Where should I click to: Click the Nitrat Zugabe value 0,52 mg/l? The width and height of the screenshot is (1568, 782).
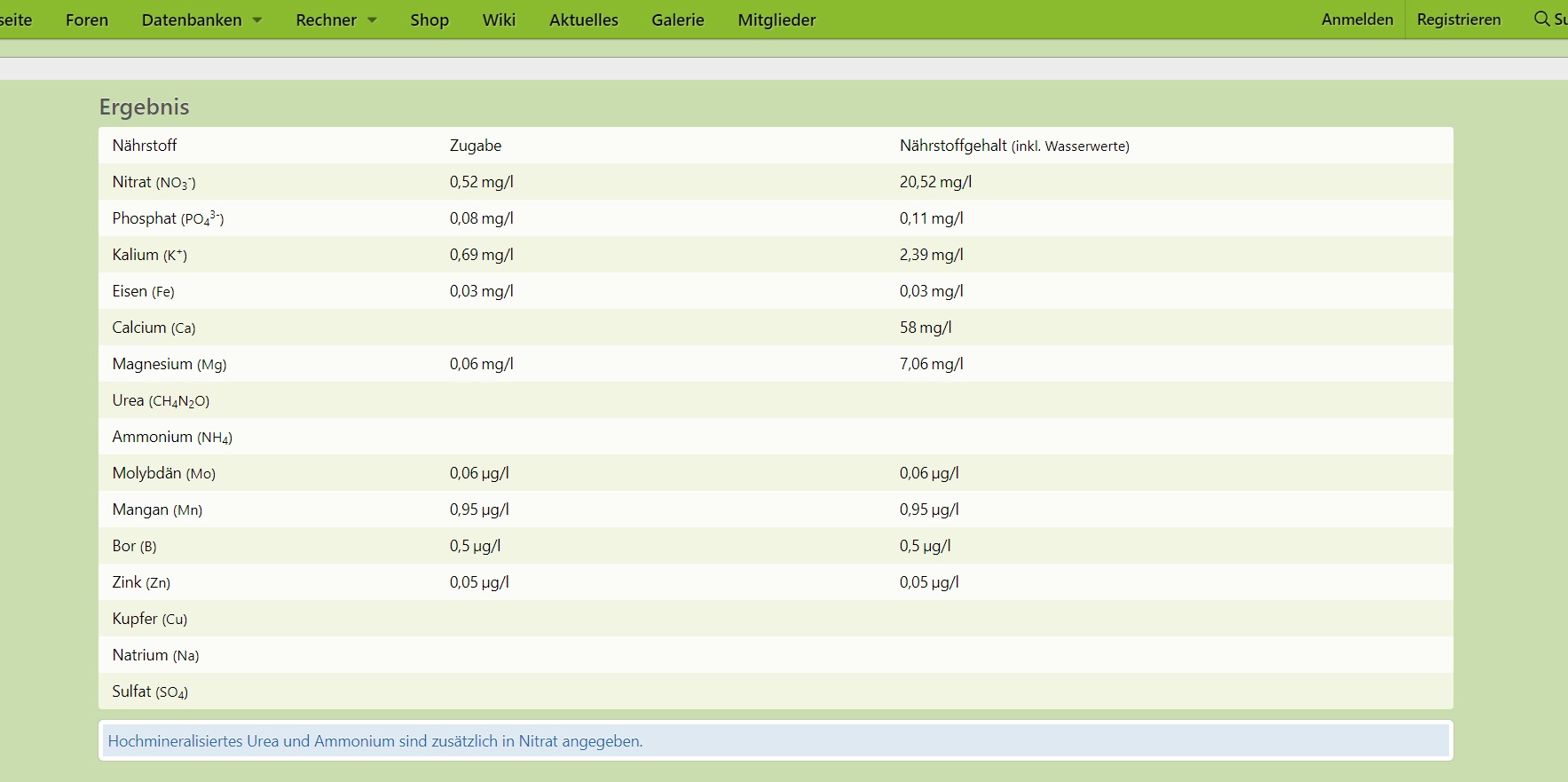[482, 182]
